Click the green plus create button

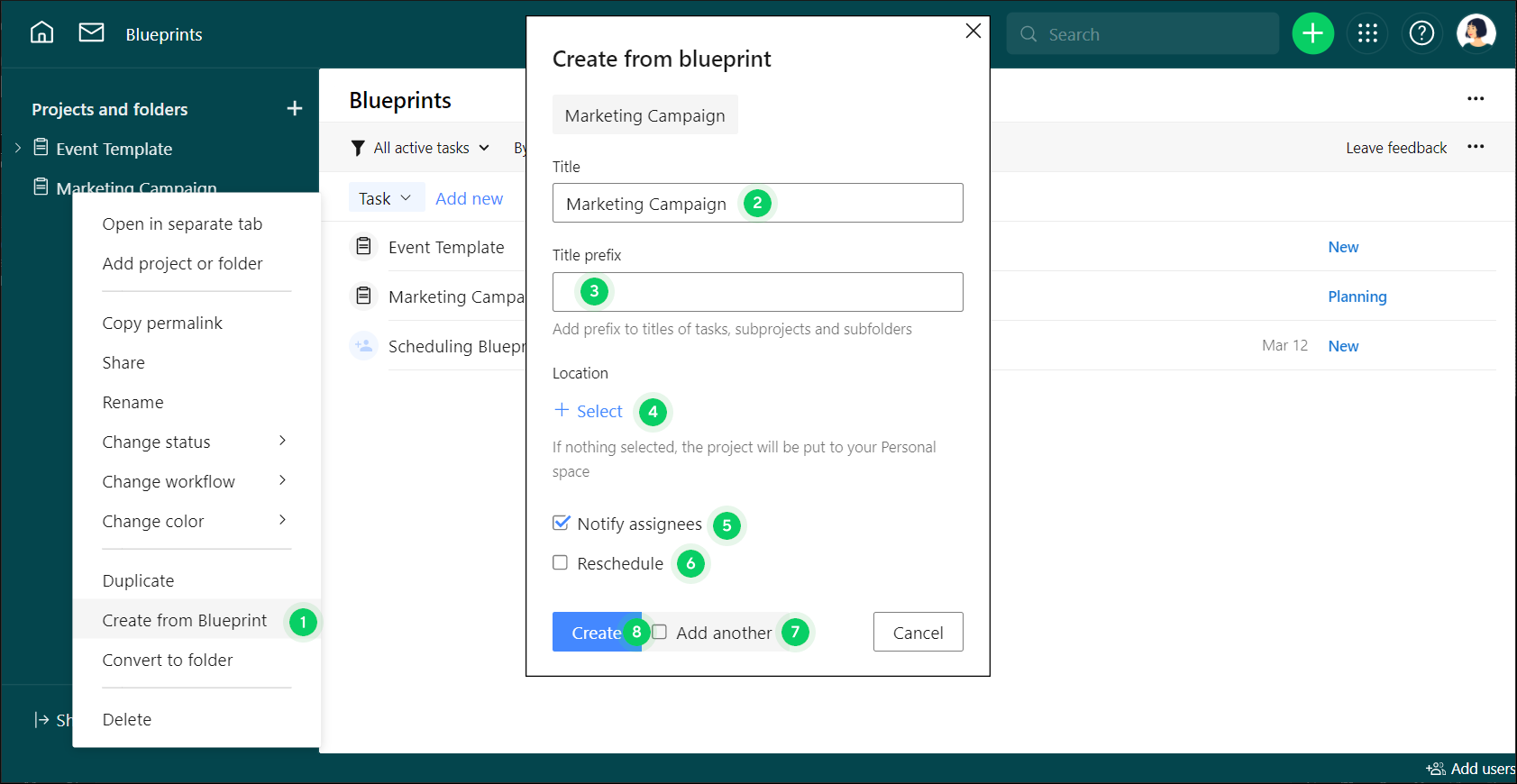[x=1312, y=34]
